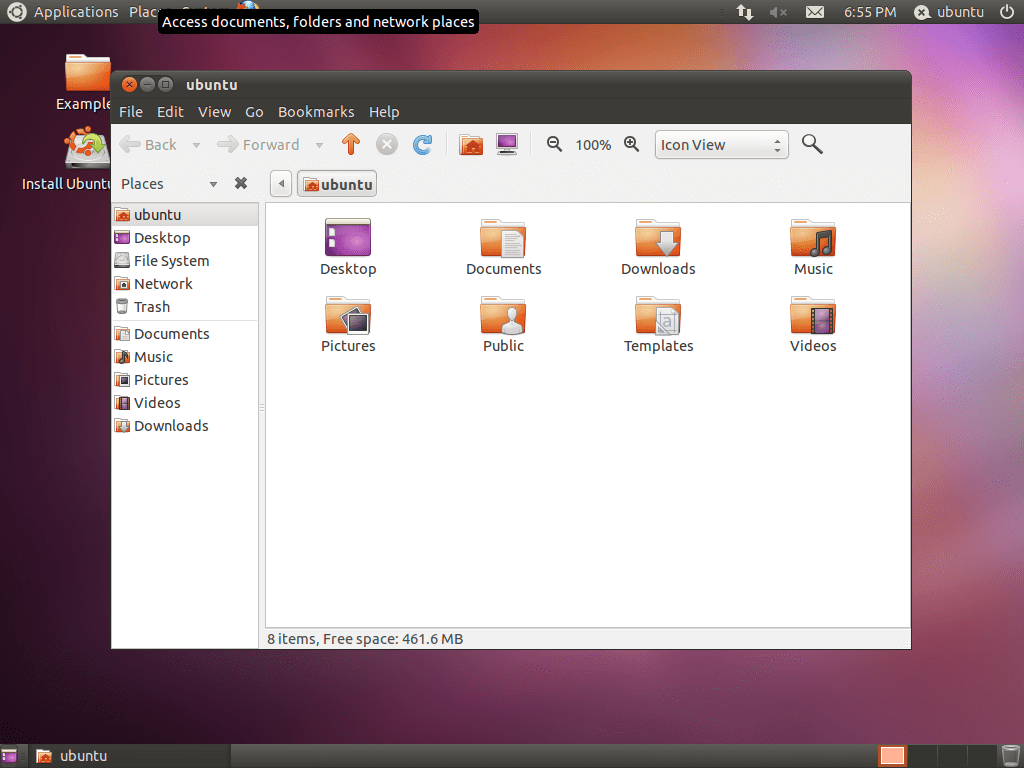Image resolution: width=1024 pixels, height=768 pixels.
Task: Zoom in with magnifier plus
Action: [632, 144]
